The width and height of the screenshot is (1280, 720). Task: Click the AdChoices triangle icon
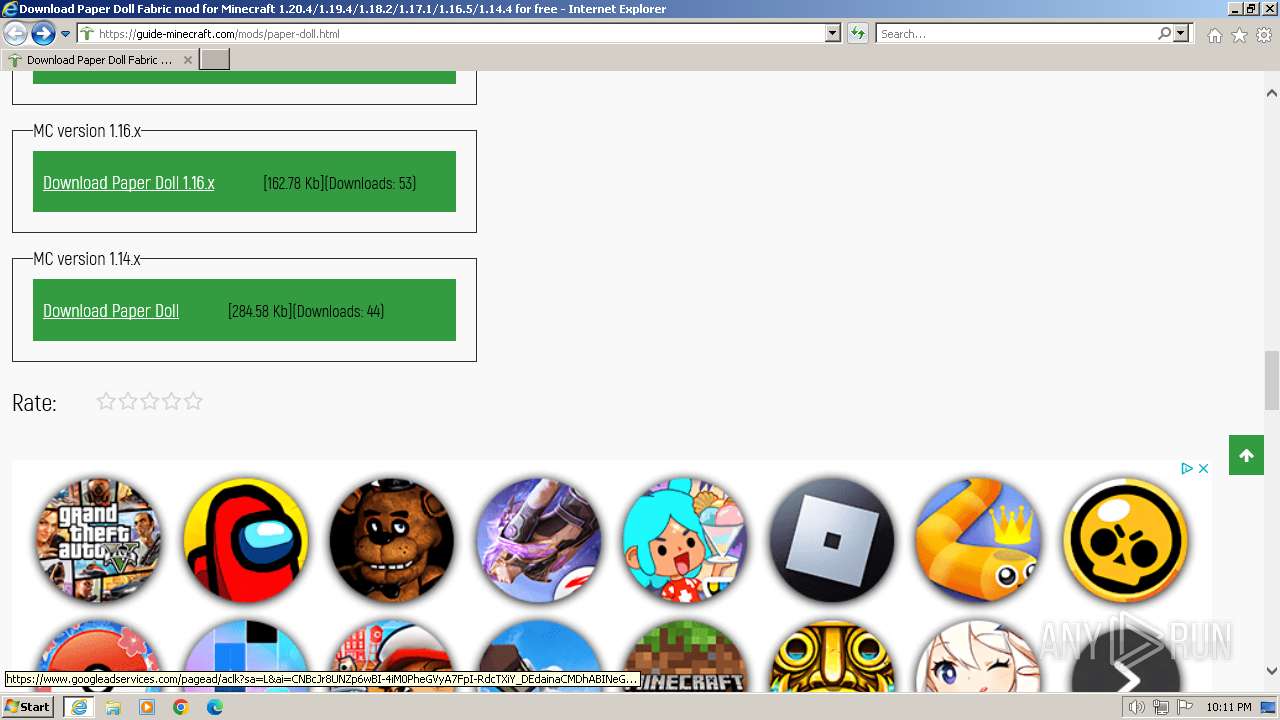[1186, 468]
